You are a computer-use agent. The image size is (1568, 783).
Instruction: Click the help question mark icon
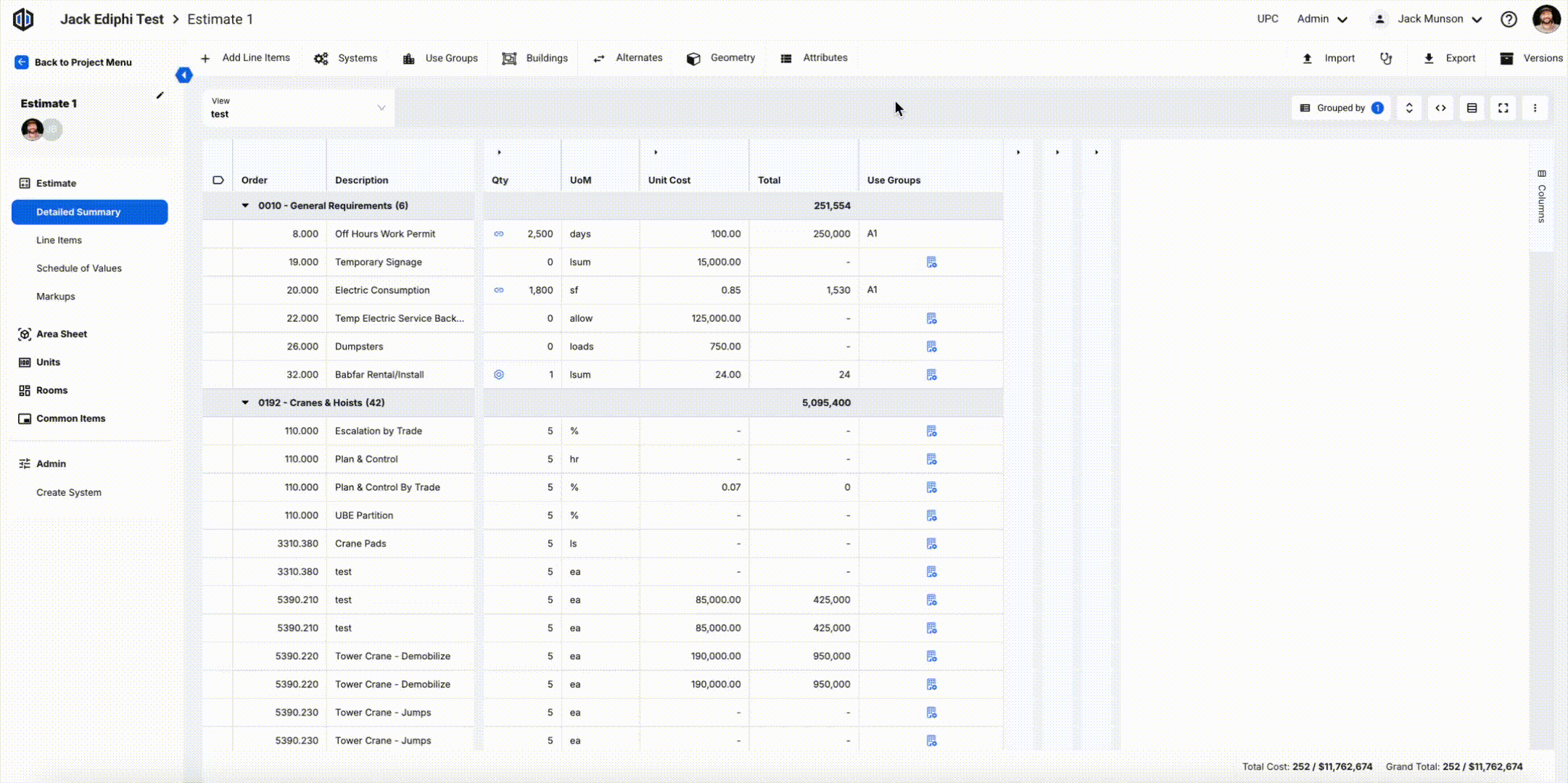[1509, 20]
